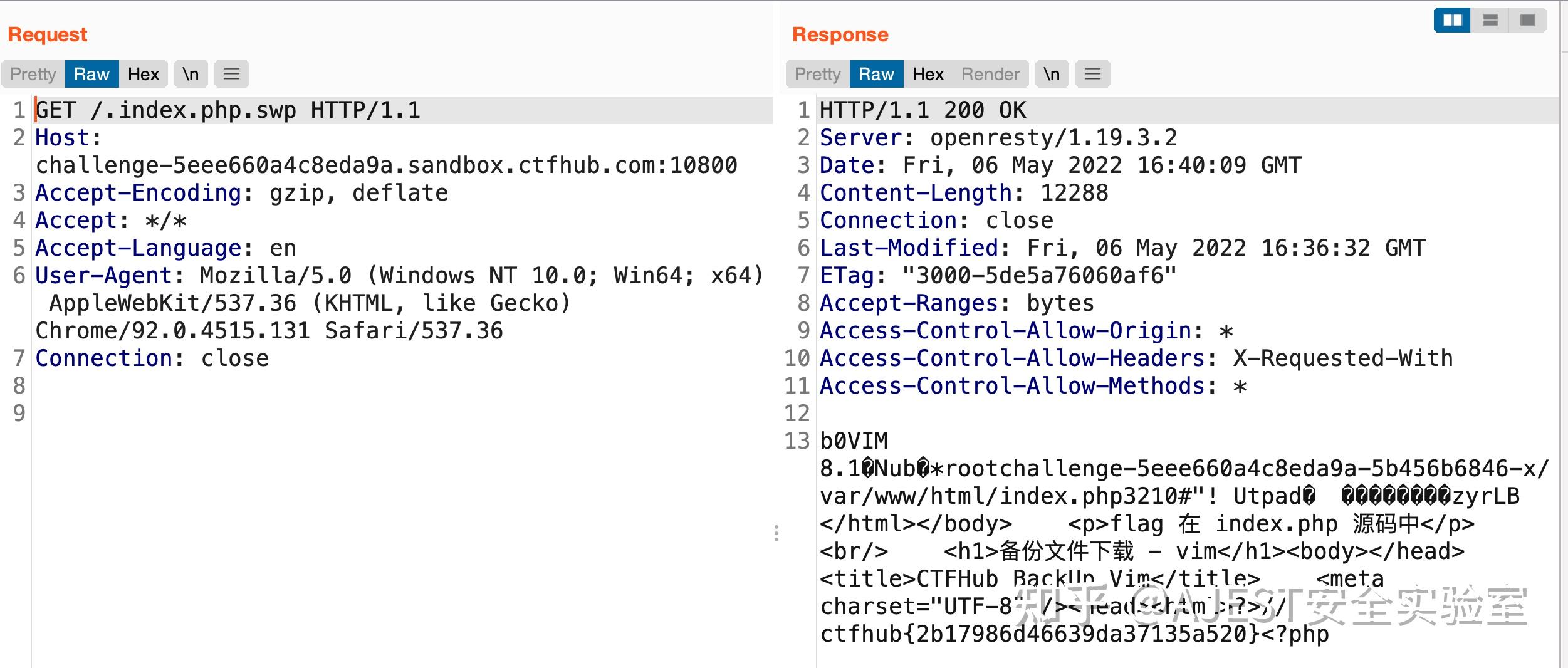Click the Host header value line
1568x668 pixels.
tap(386, 165)
